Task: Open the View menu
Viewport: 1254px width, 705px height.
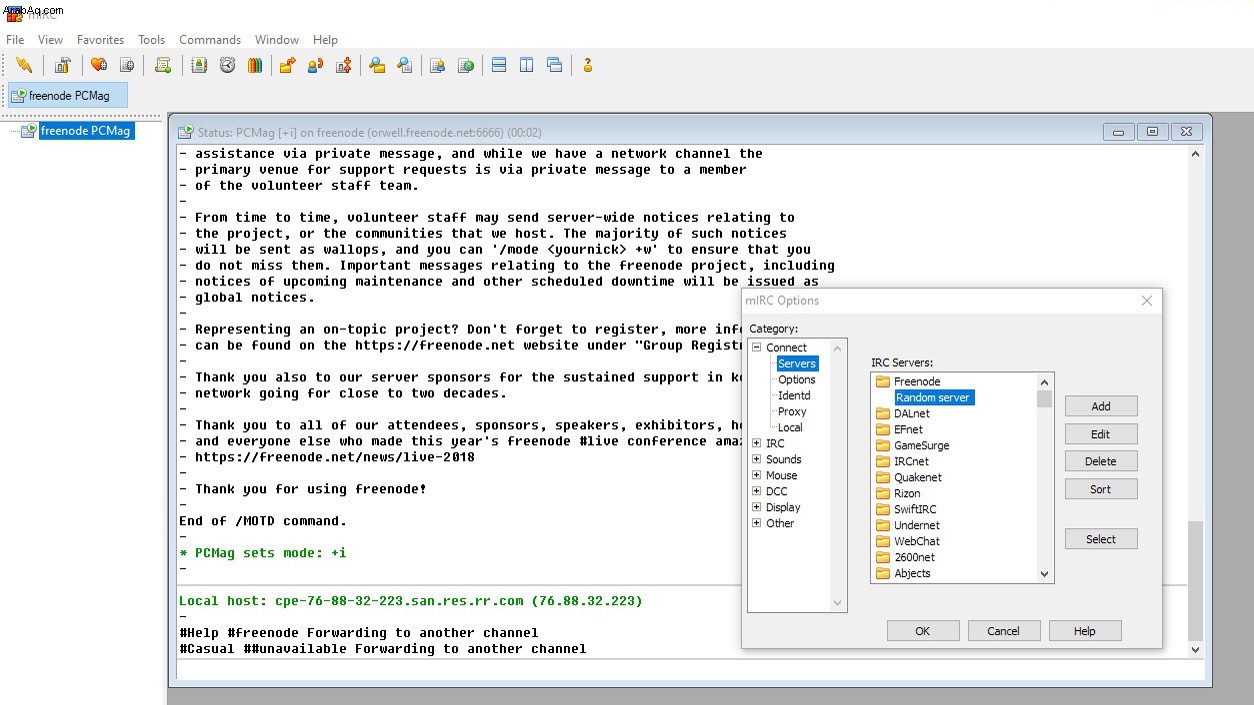Action: click(50, 40)
